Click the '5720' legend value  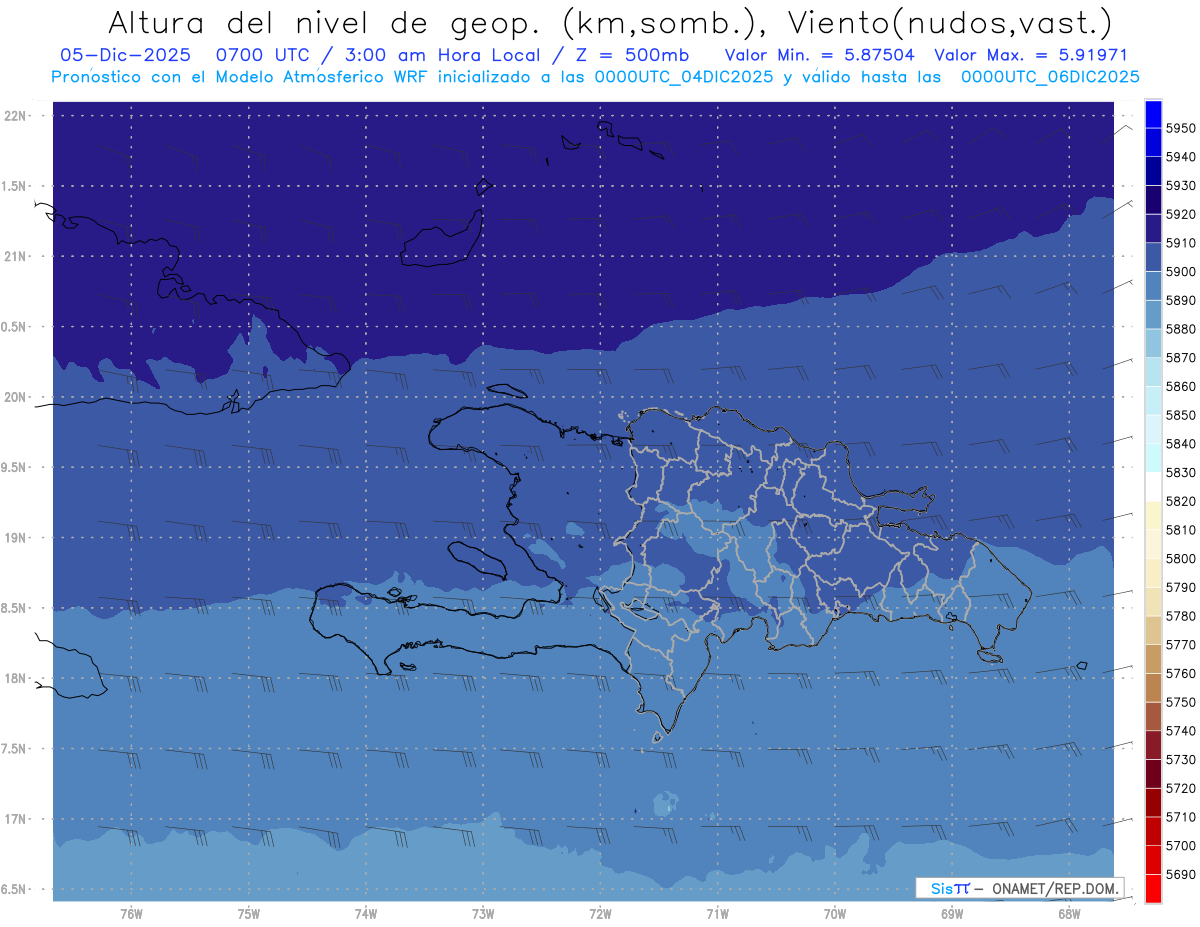(x=1181, y=788)
